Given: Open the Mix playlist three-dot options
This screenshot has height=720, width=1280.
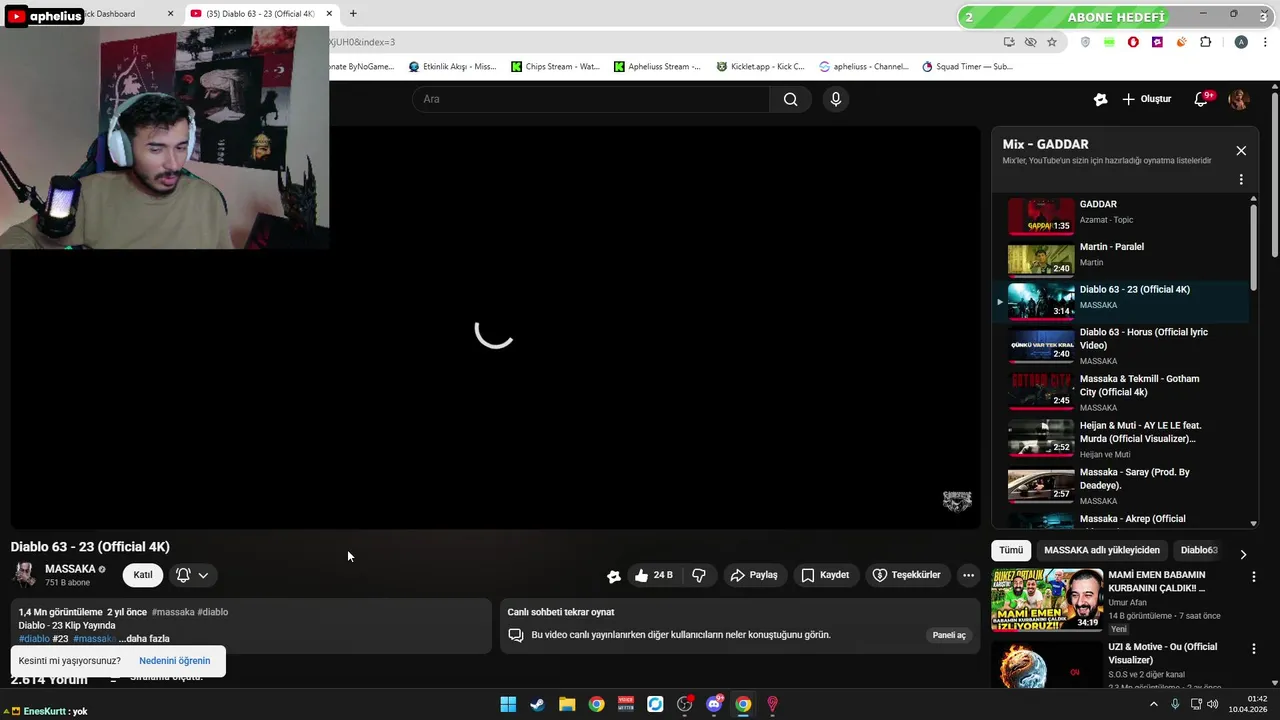Looking at the screenshot, I should click(x=1241, y=180).
